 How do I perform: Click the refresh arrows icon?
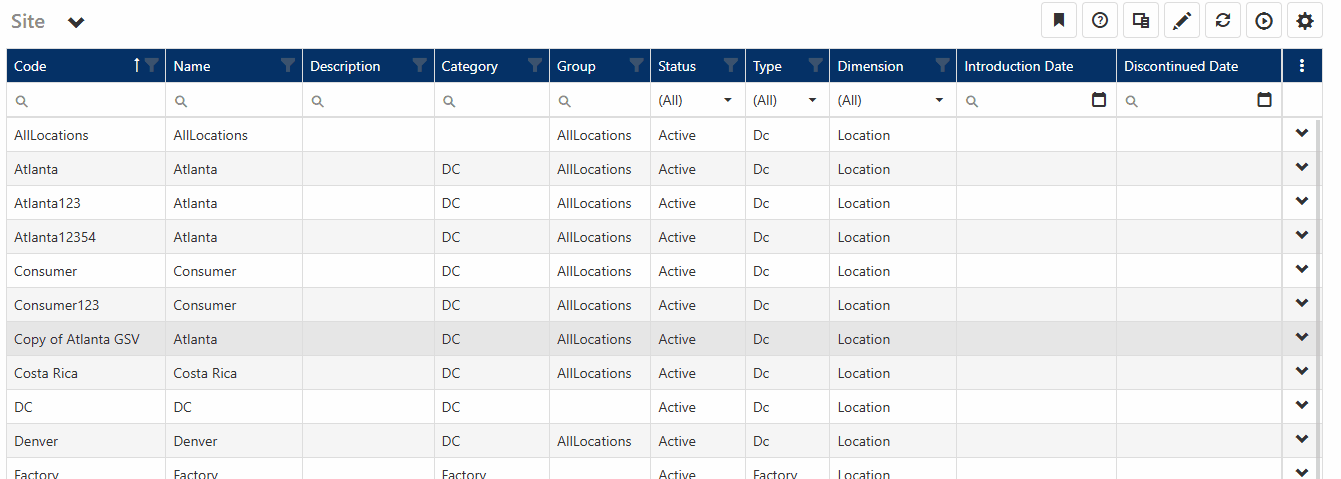[x=1223, y=20]
